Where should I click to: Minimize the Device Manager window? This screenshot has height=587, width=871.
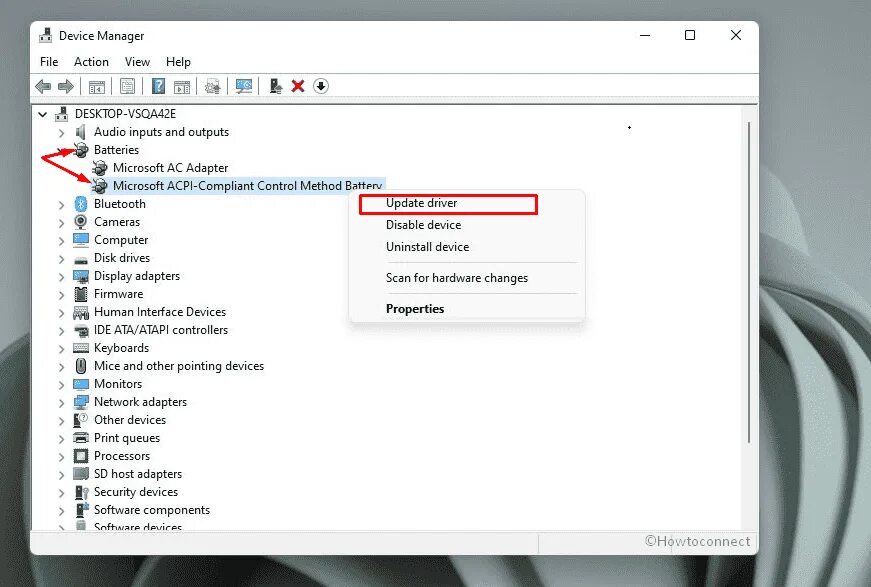(x=645, y=35)
